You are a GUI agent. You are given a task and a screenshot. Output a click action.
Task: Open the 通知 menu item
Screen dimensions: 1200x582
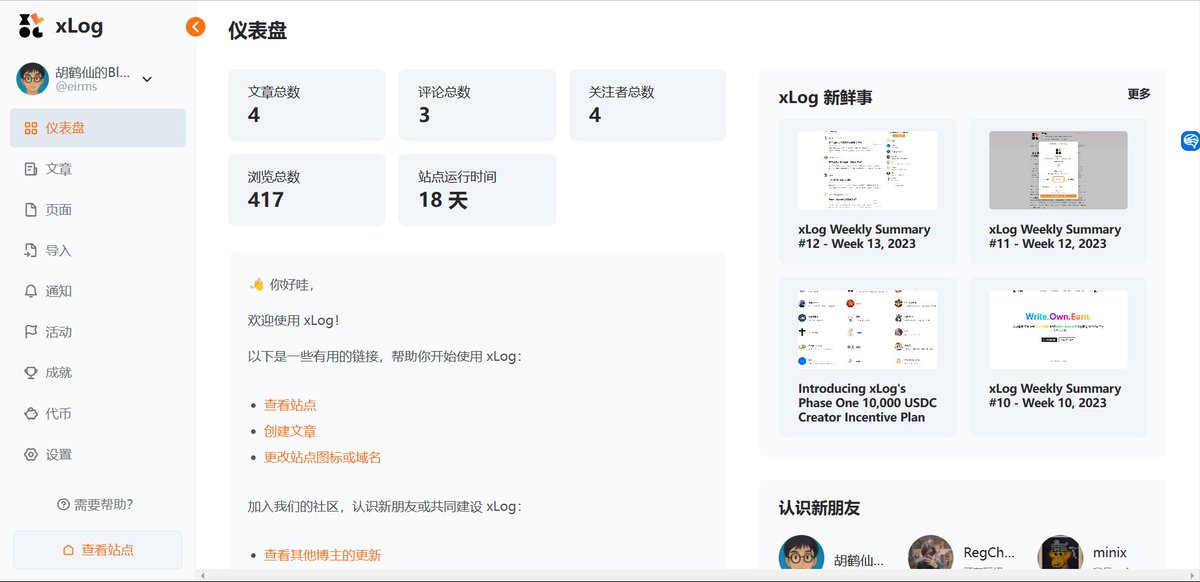pyautogui.click(x=98, y=291)
